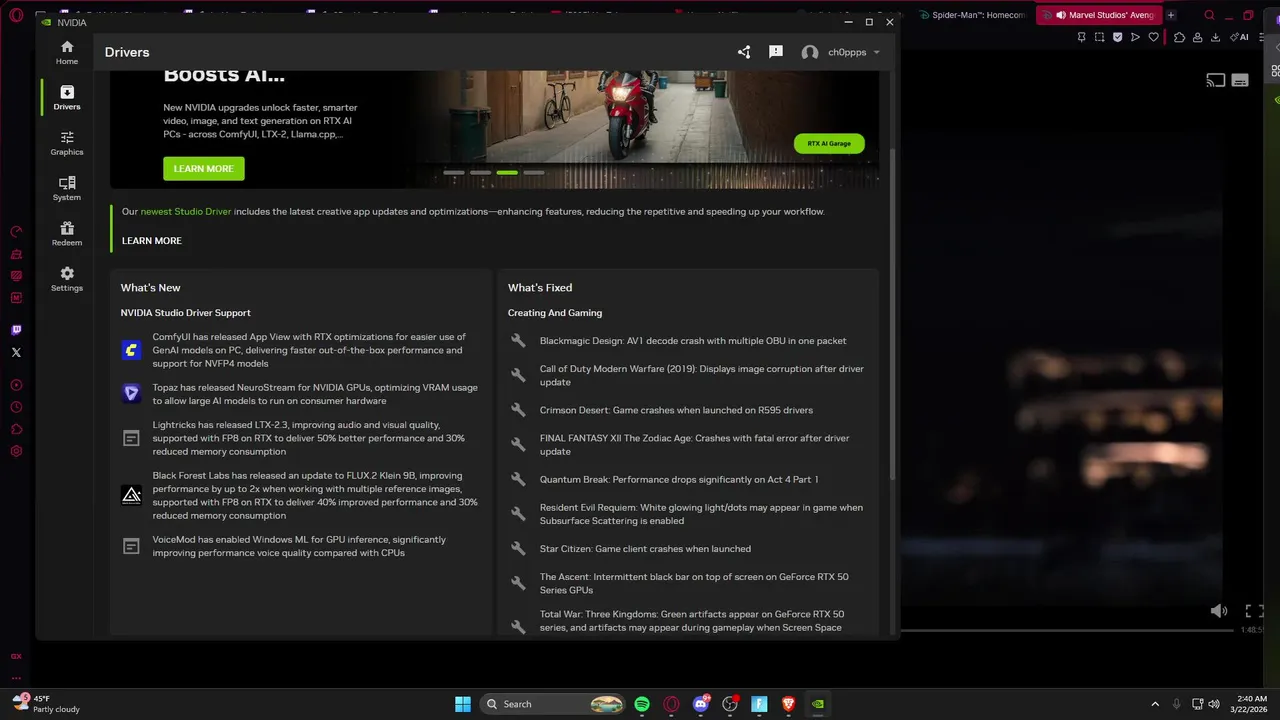Open the System sidebar section
Image resolution: width=1280 pixels, height=720 pixels.
(x=67, y=188)
